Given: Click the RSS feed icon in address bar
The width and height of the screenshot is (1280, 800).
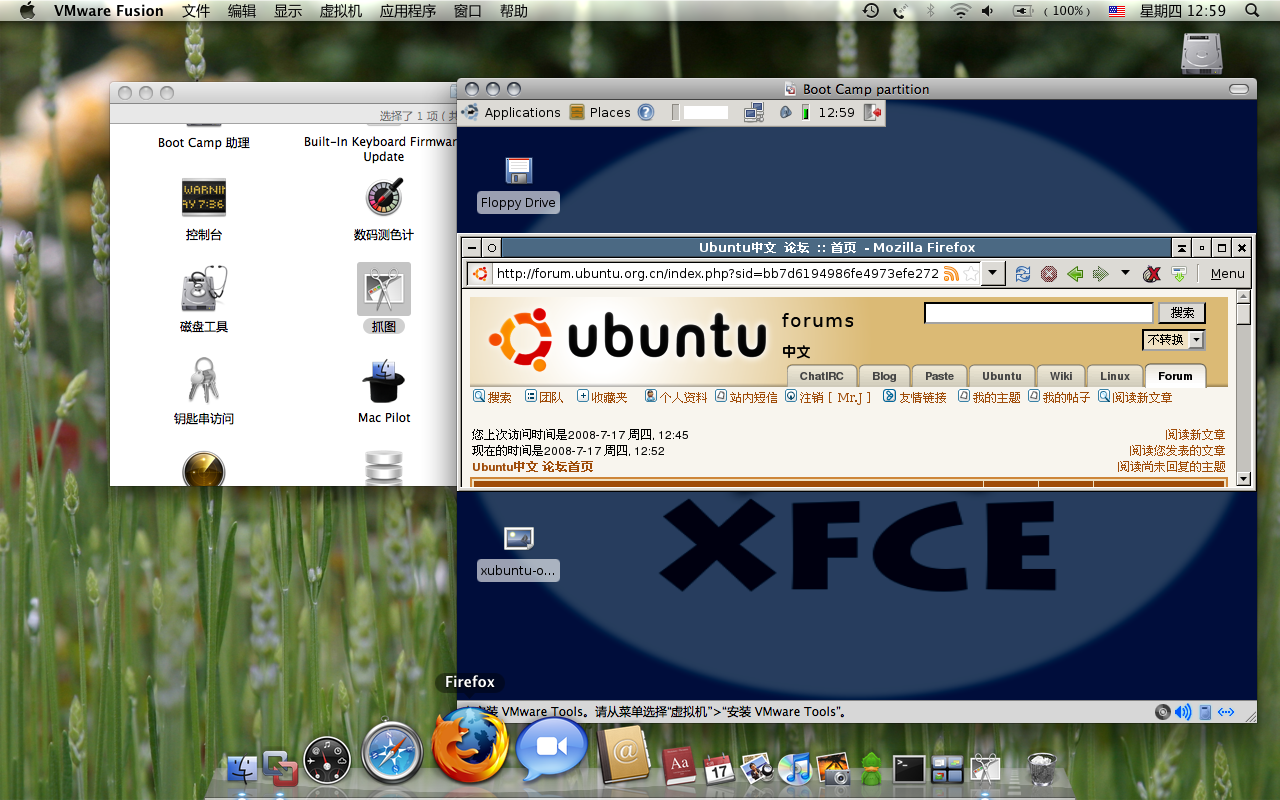Looking at the screenshot, I should [951, 274].
